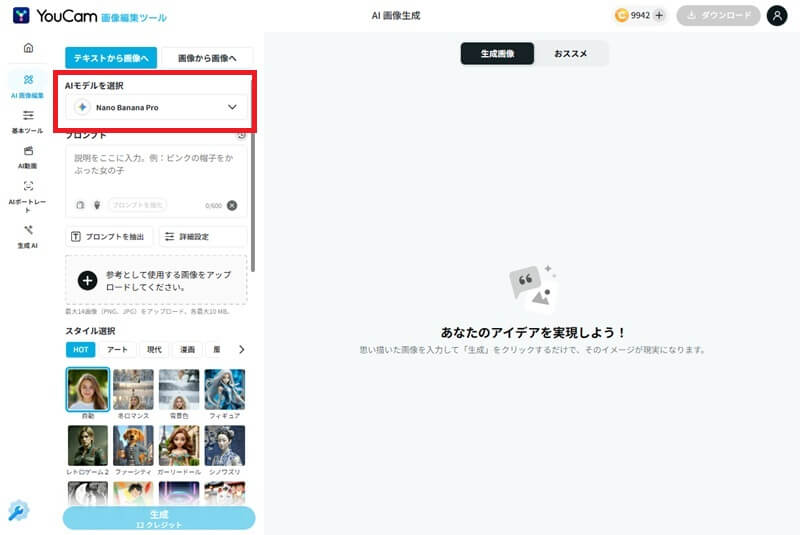The height and width of the screenshot is (535, 800).
Task: Open the home icon in the sidebar
Action: coord(28,48)
